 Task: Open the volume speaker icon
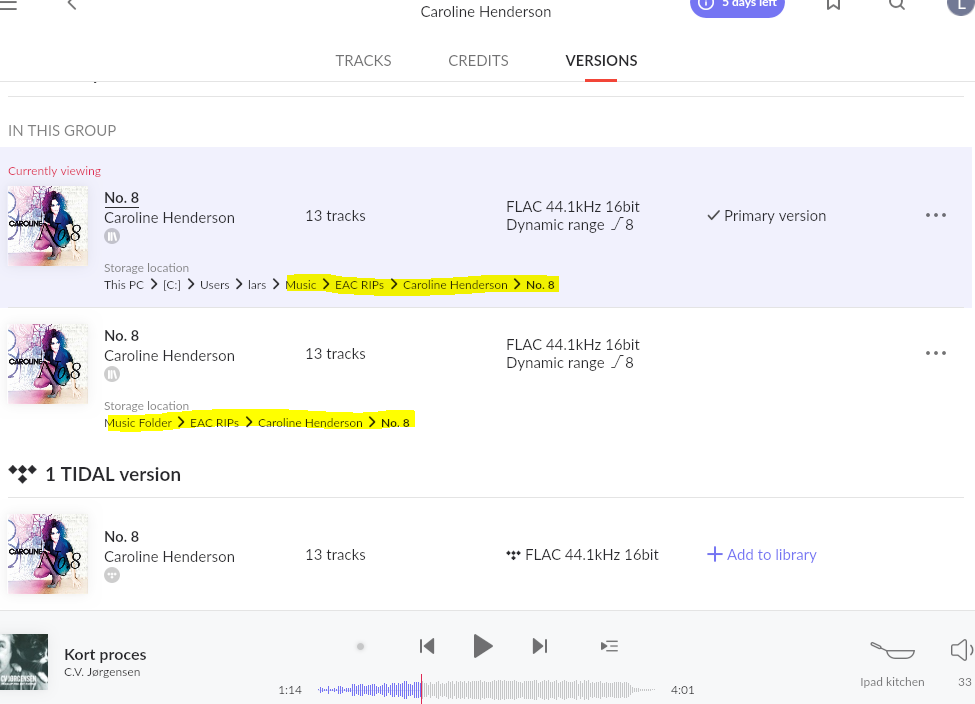pyautogui.click(x=961, y=648)
